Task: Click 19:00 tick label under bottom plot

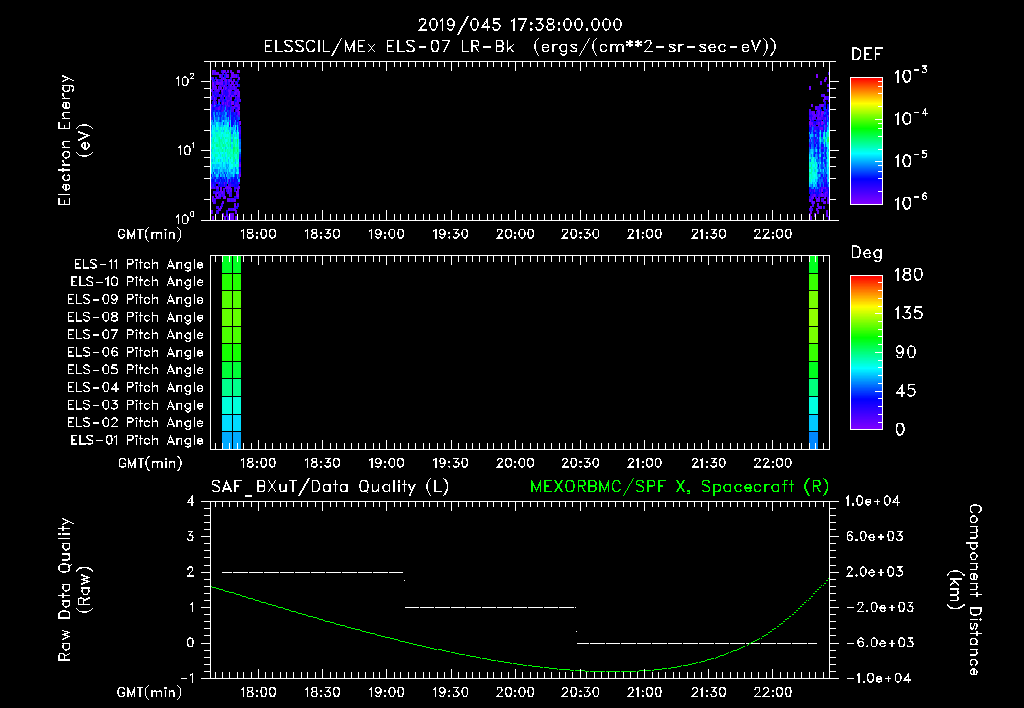Action: click(386, 692)
